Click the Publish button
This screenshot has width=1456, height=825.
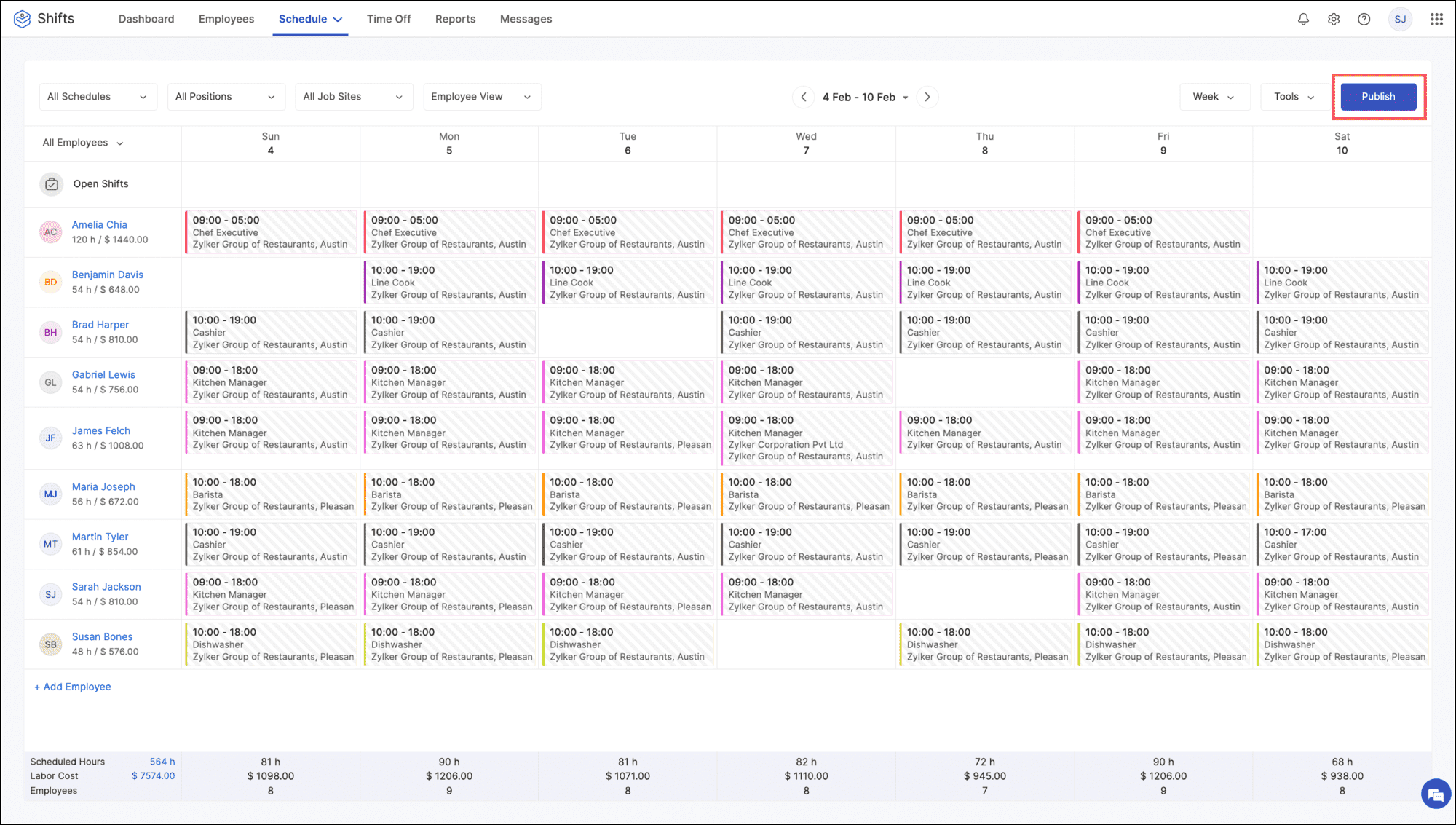1378,97
